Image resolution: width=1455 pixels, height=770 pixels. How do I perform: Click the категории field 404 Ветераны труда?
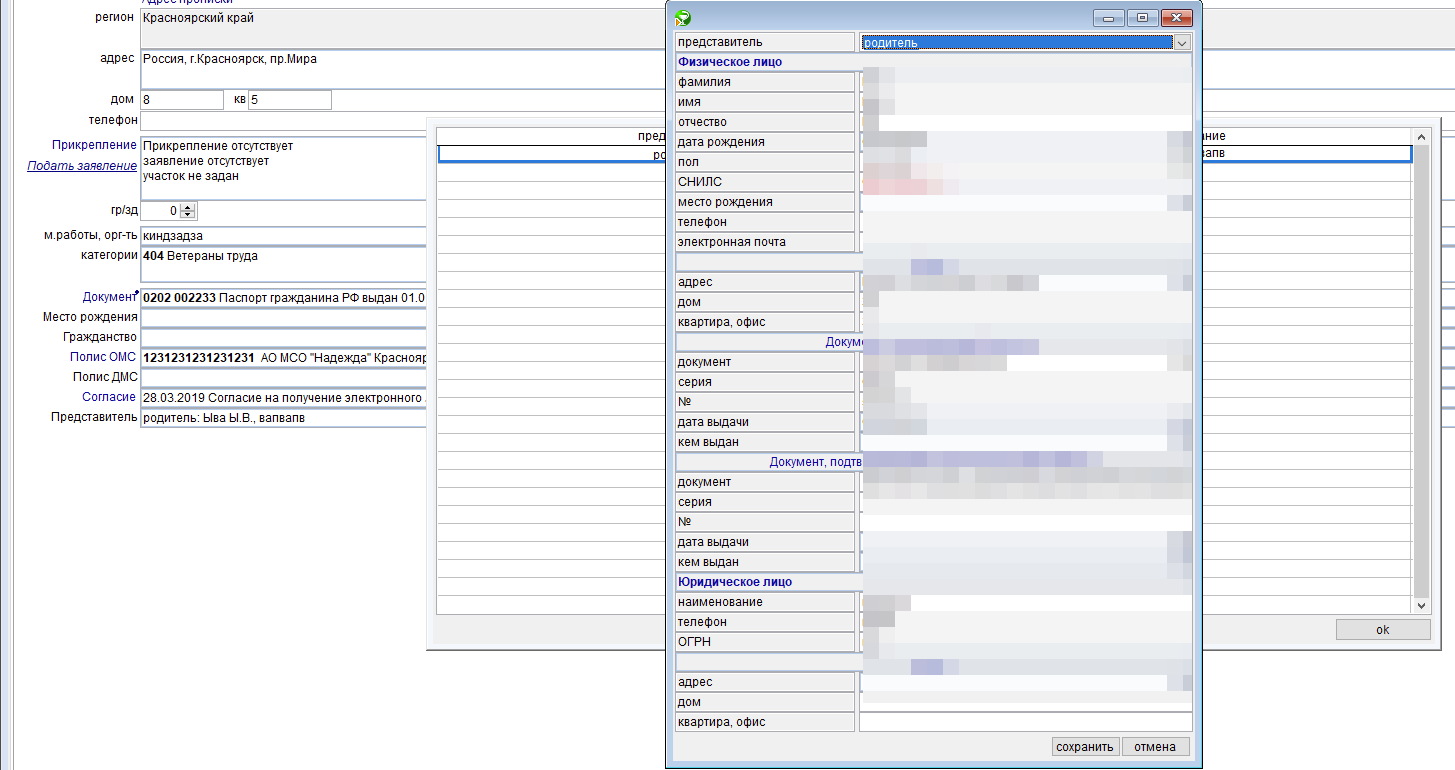tap(283, 265)
